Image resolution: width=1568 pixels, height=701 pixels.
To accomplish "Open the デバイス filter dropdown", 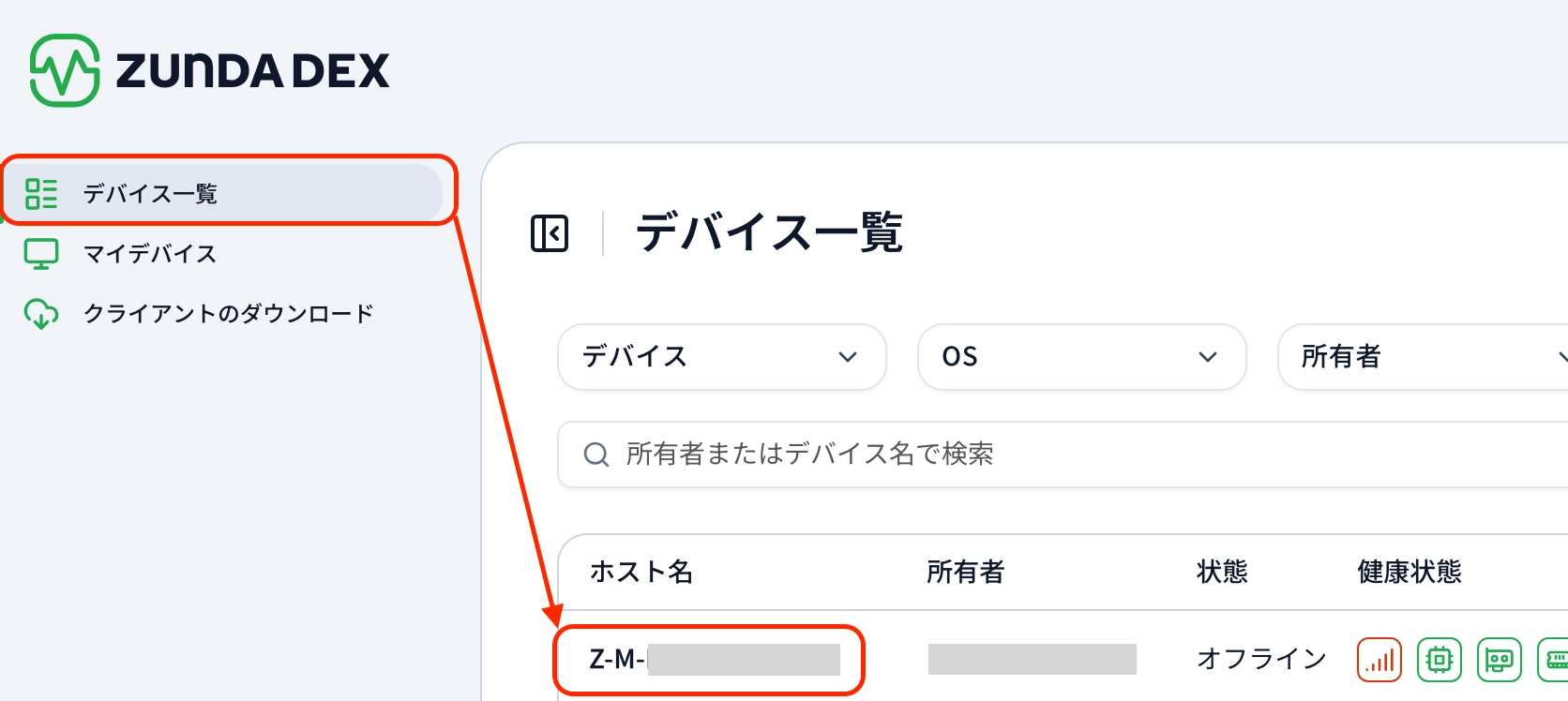I will click(x=721, y=357).
